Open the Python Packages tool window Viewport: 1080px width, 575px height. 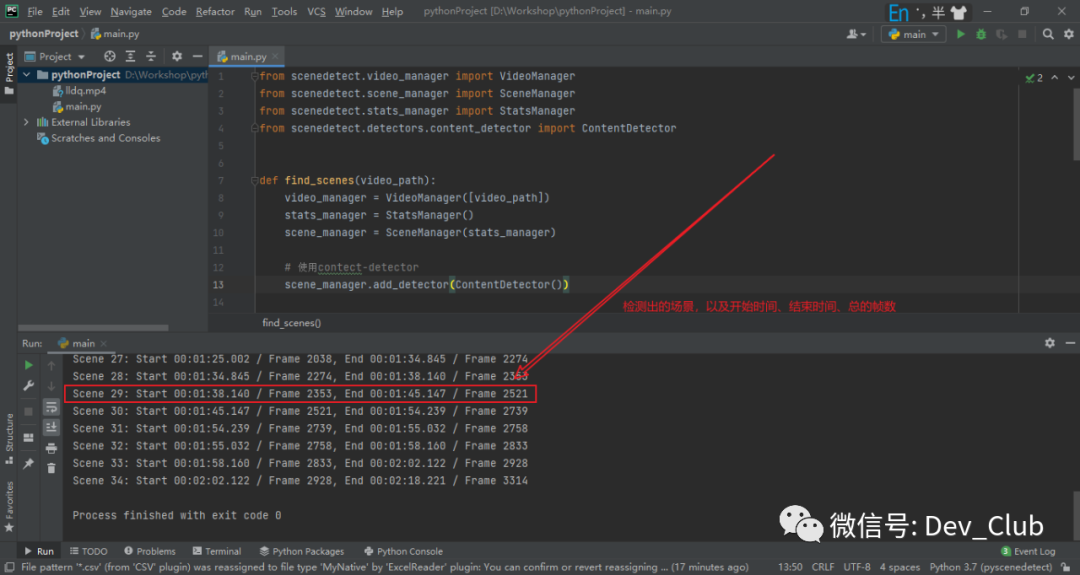(x=302, y=552)
